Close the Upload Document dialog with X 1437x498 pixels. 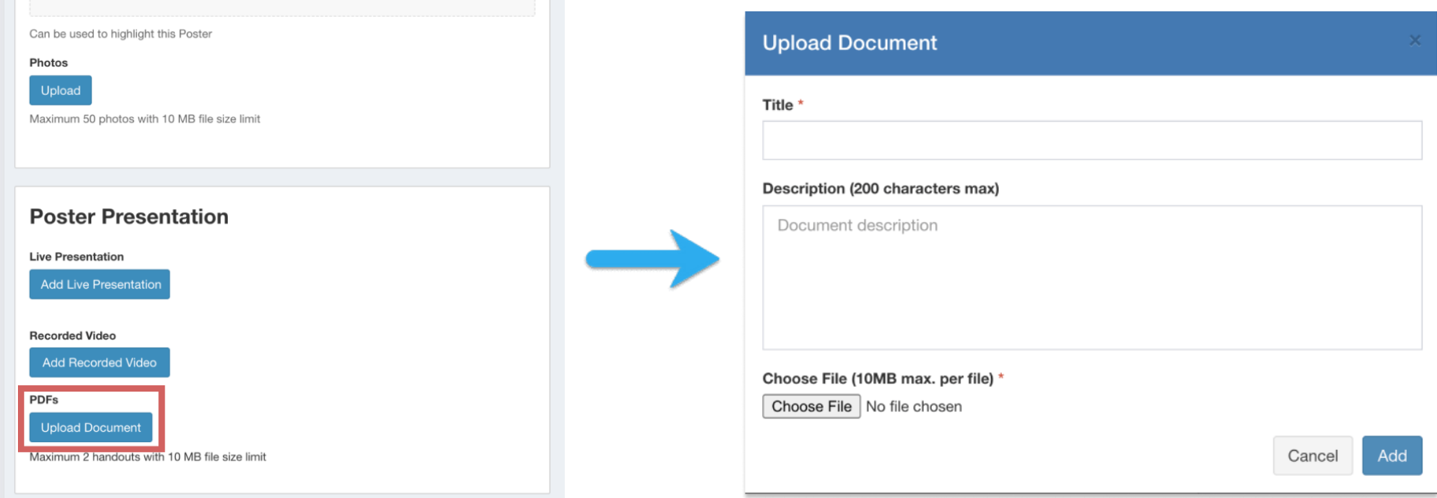[1414, 40]
